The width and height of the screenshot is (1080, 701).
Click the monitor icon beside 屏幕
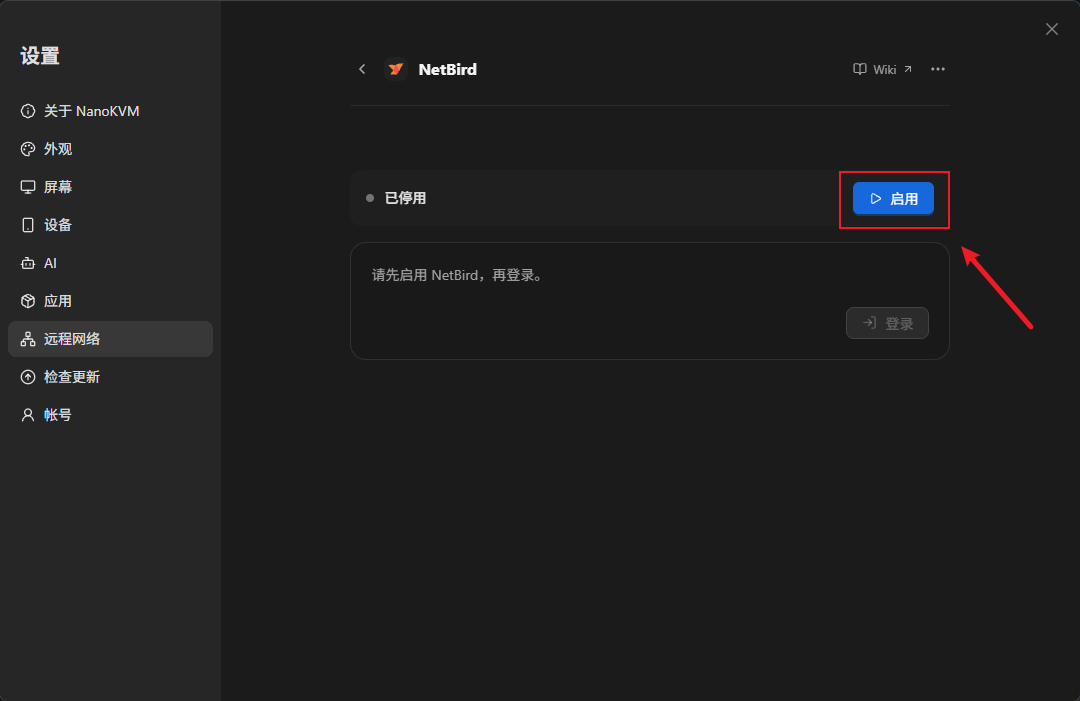28,187
